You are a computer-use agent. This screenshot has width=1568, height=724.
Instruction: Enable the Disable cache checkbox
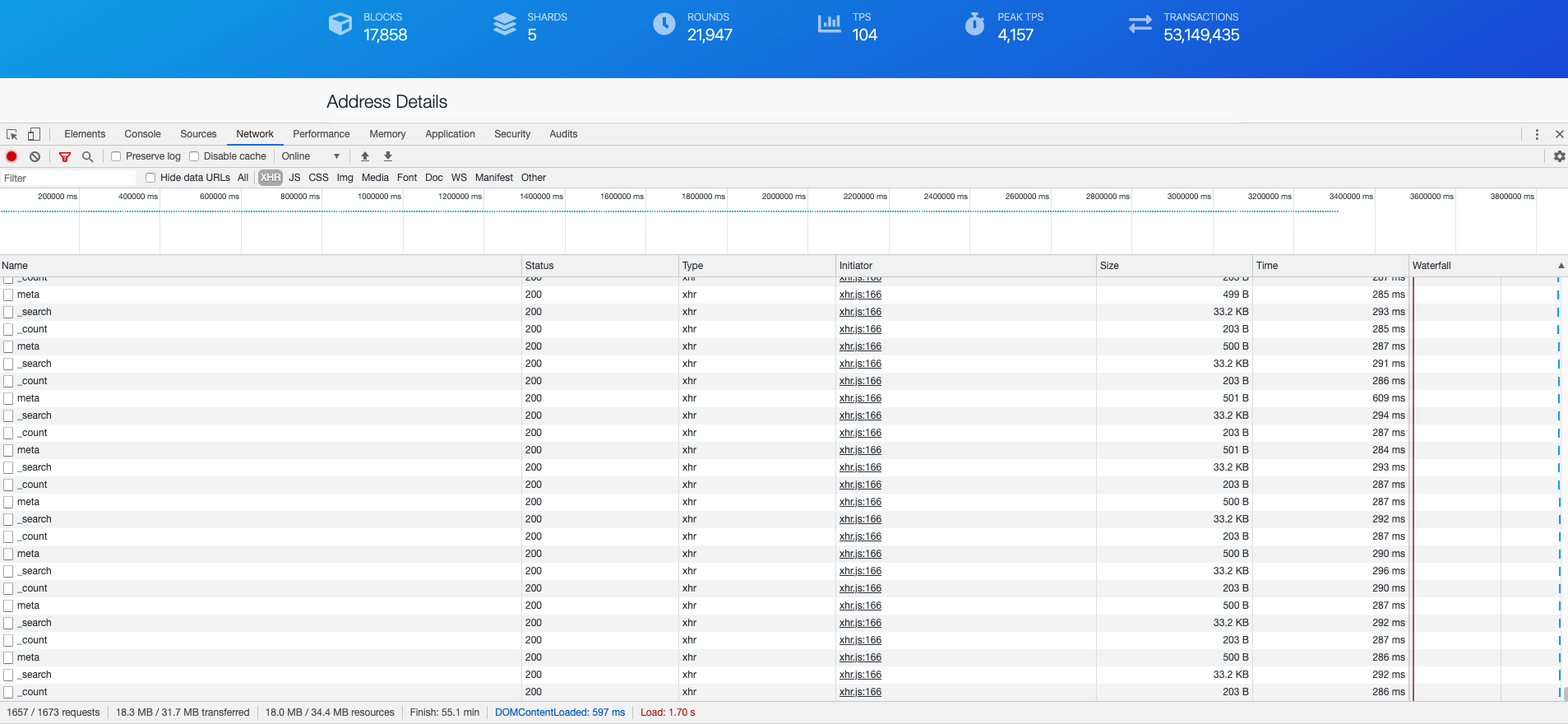tap(194, 156)
